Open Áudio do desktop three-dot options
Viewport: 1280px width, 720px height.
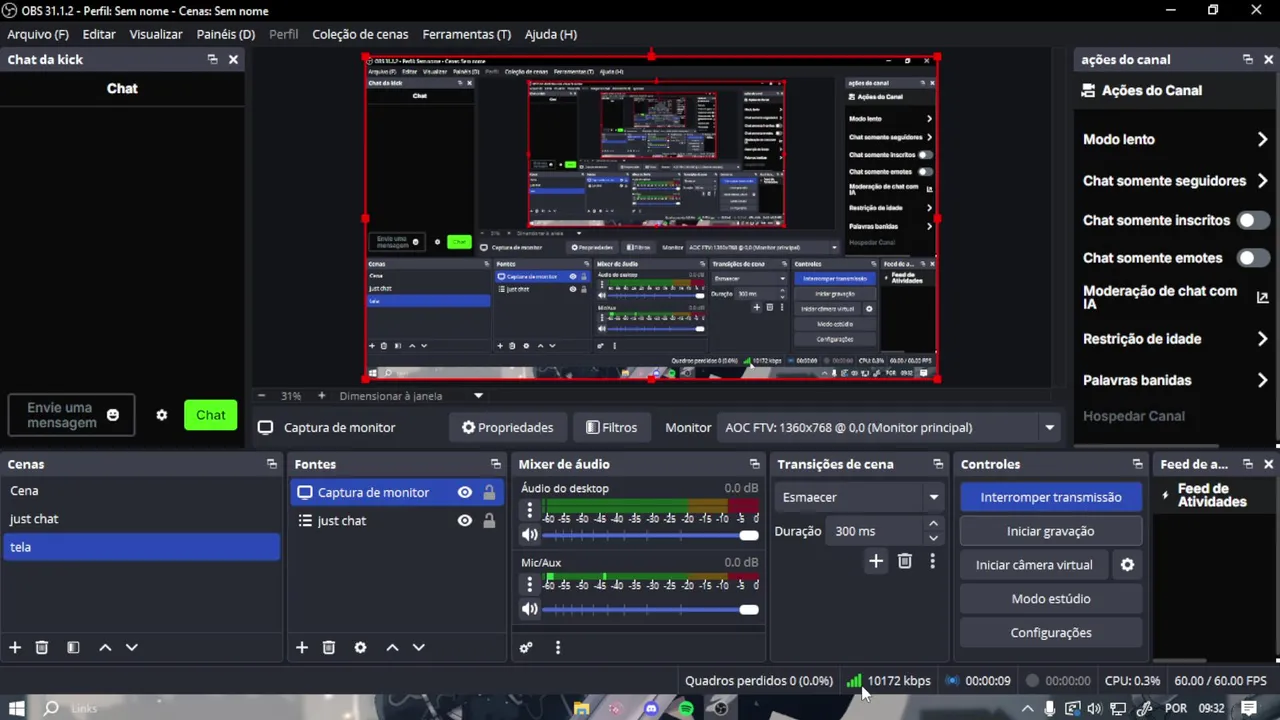530,511
